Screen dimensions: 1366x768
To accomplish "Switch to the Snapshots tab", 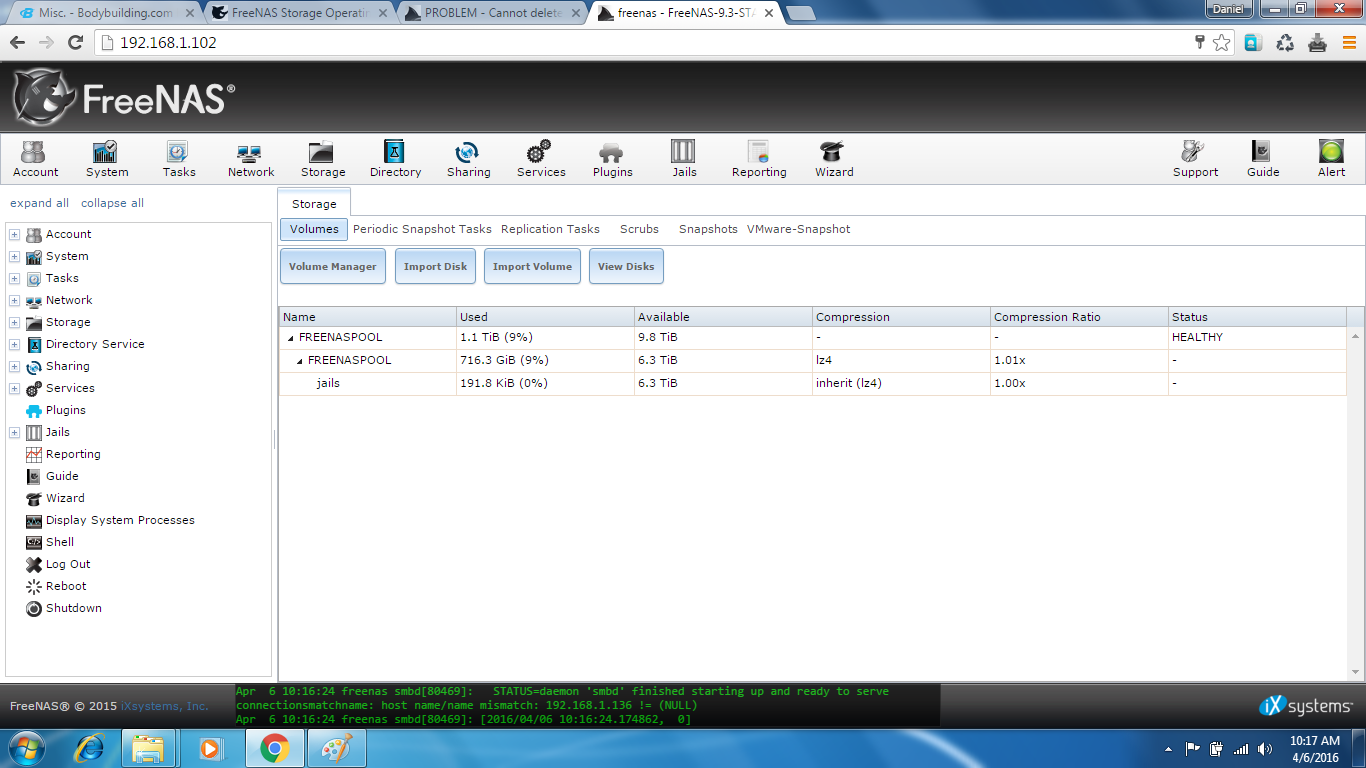I will [708, 229].
